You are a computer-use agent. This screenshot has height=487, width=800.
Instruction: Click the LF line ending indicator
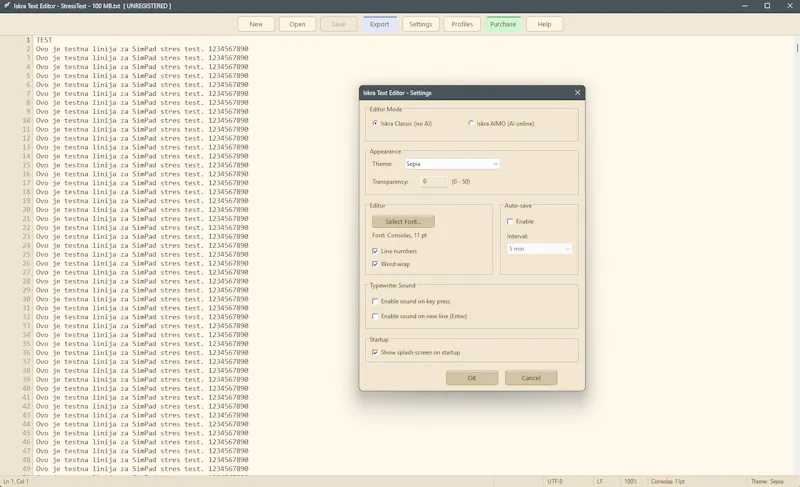[600, 481]
